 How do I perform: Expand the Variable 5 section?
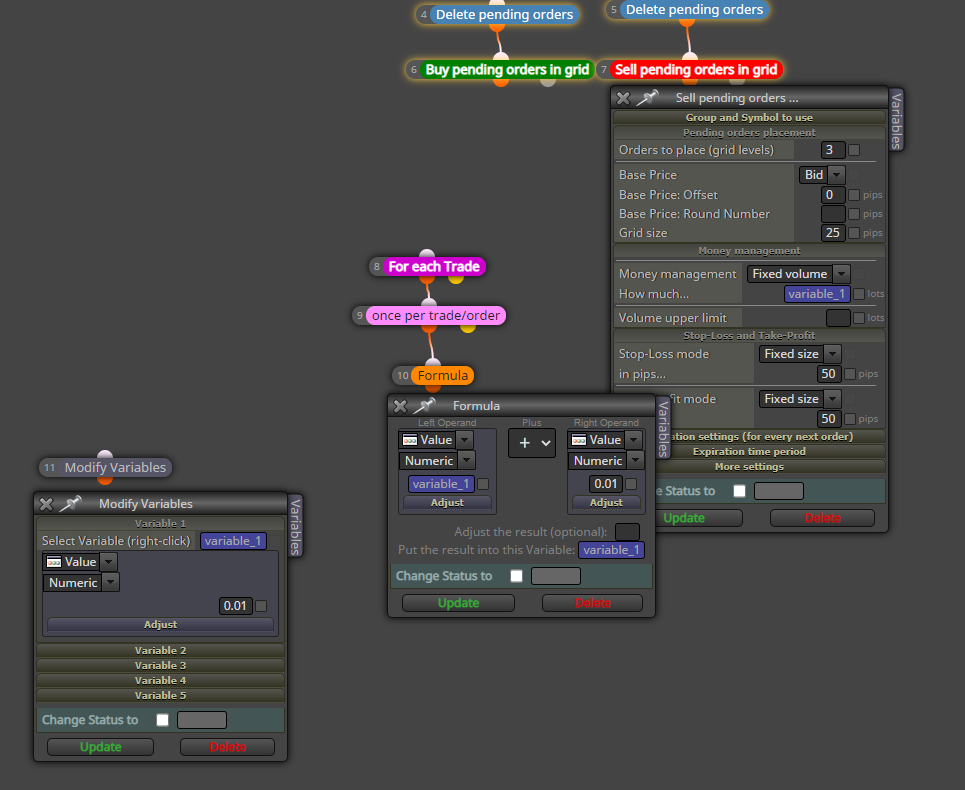(161, 695)
